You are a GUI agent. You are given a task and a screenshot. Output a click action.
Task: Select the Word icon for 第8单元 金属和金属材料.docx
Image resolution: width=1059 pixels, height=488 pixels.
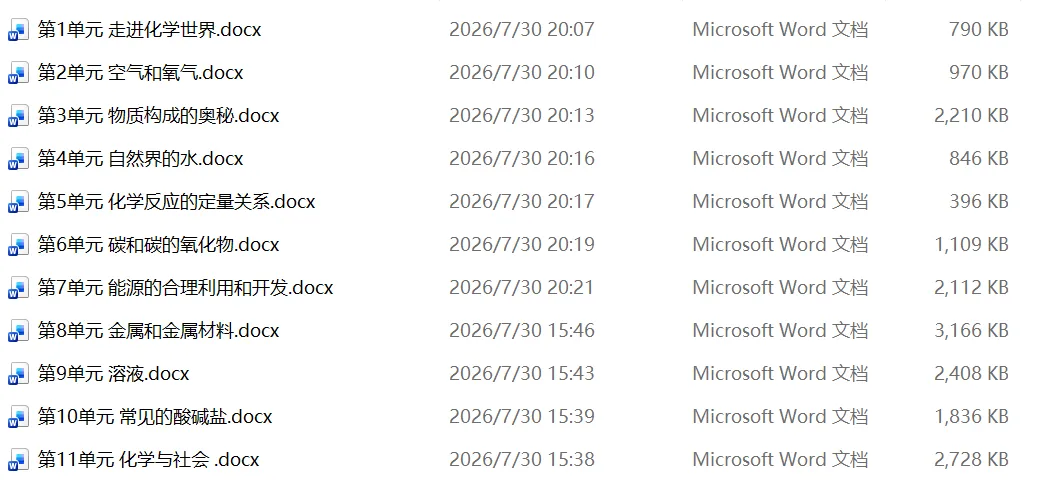pos(18,331)
